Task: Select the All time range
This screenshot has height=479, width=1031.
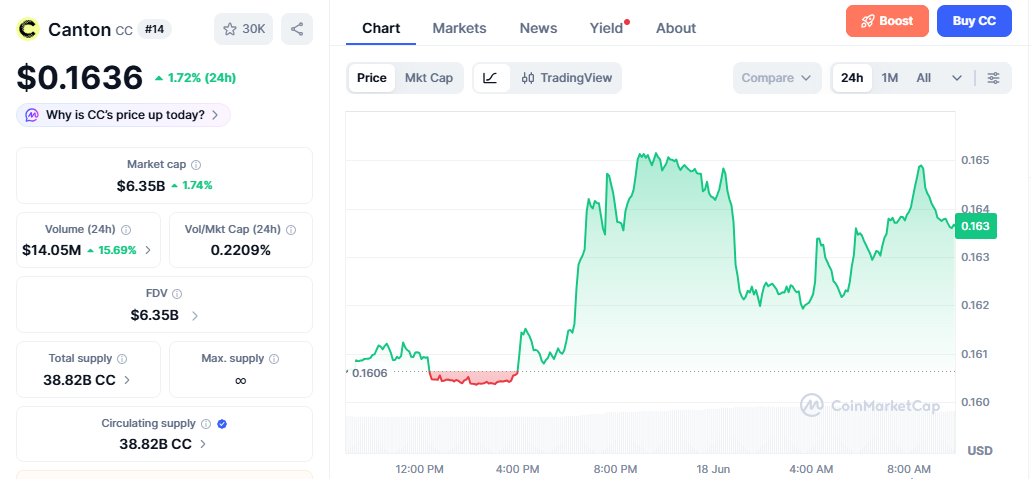Action: point(924,78)
